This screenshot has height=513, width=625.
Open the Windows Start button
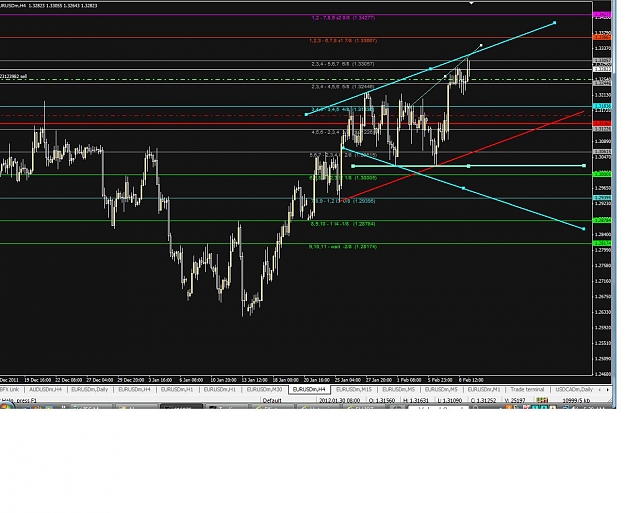tap(7, 406)
